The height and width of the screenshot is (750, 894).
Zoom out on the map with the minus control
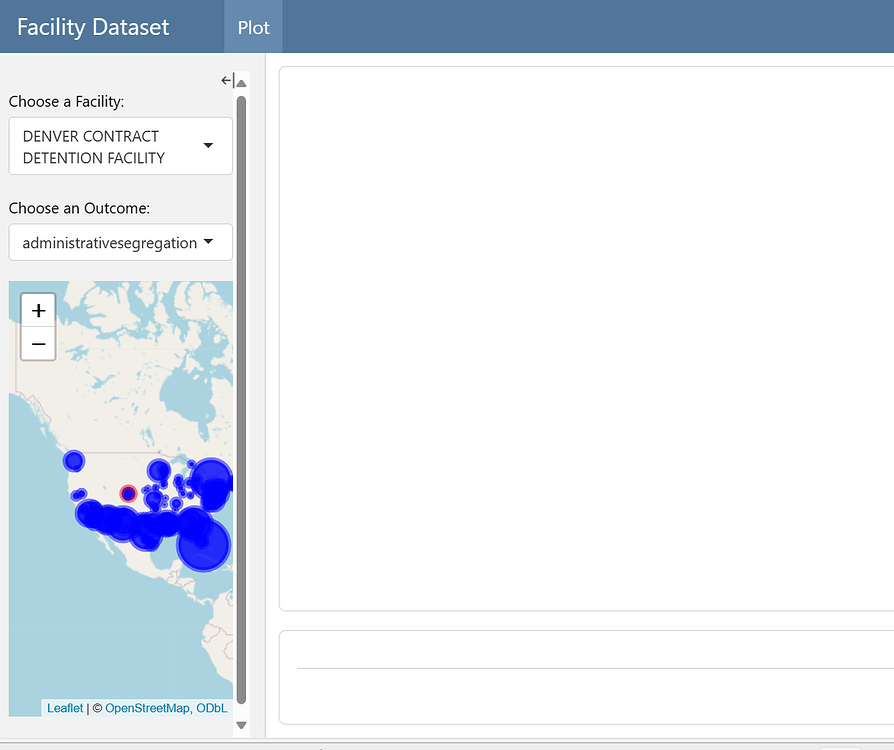[x=37, y=343]
